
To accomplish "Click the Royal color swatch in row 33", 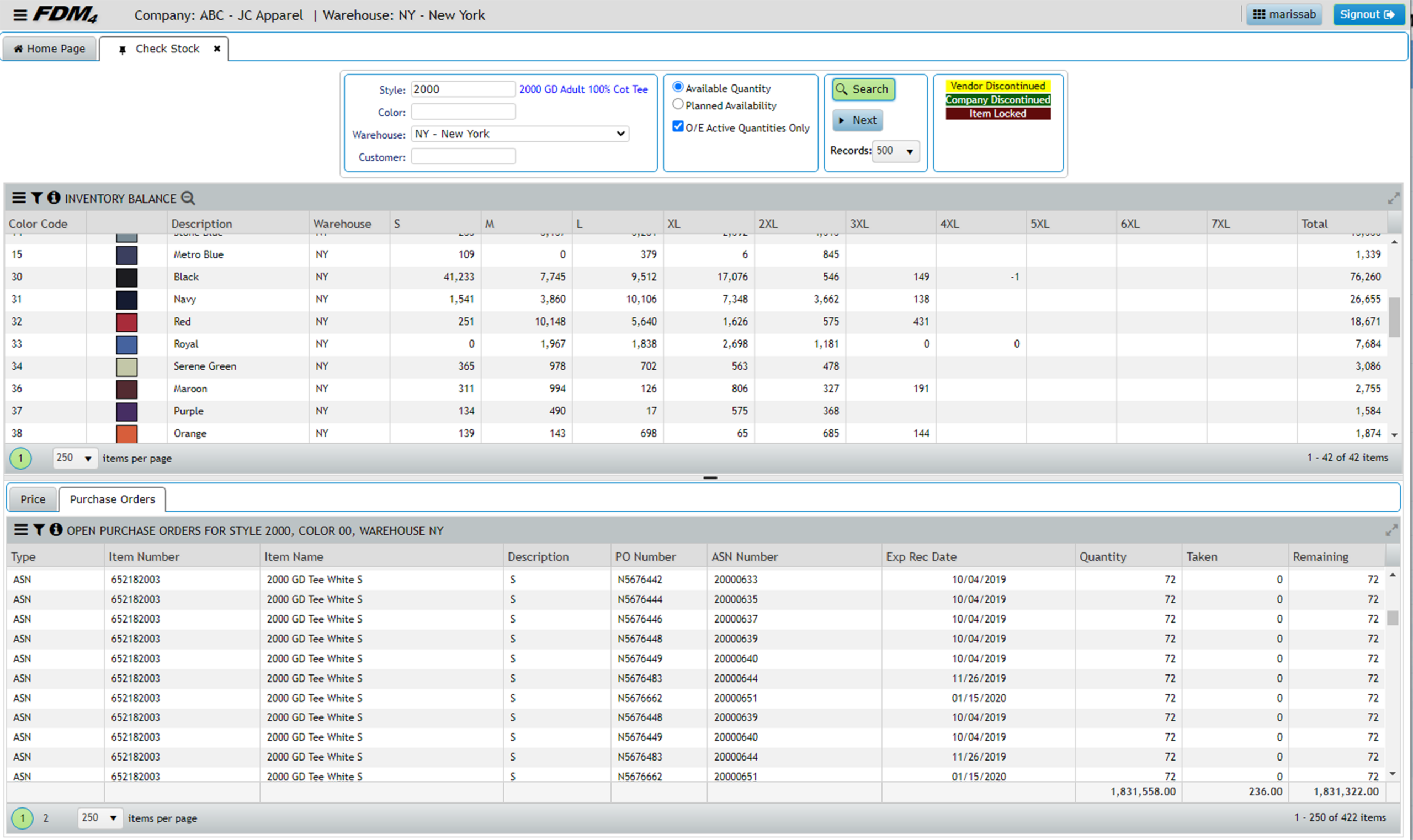I will point(126,344).
